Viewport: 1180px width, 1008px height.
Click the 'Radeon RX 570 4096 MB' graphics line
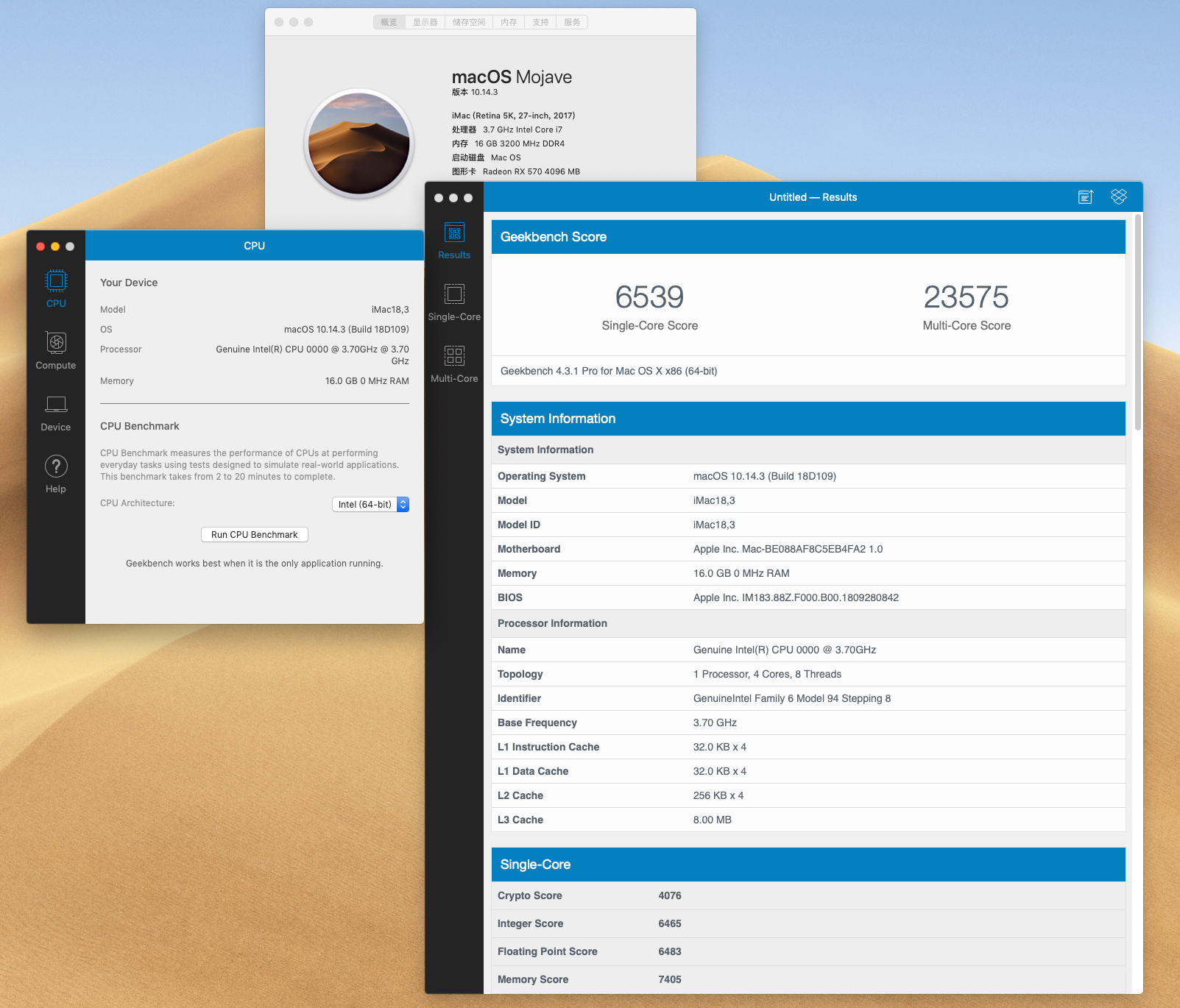pos(516,171)
